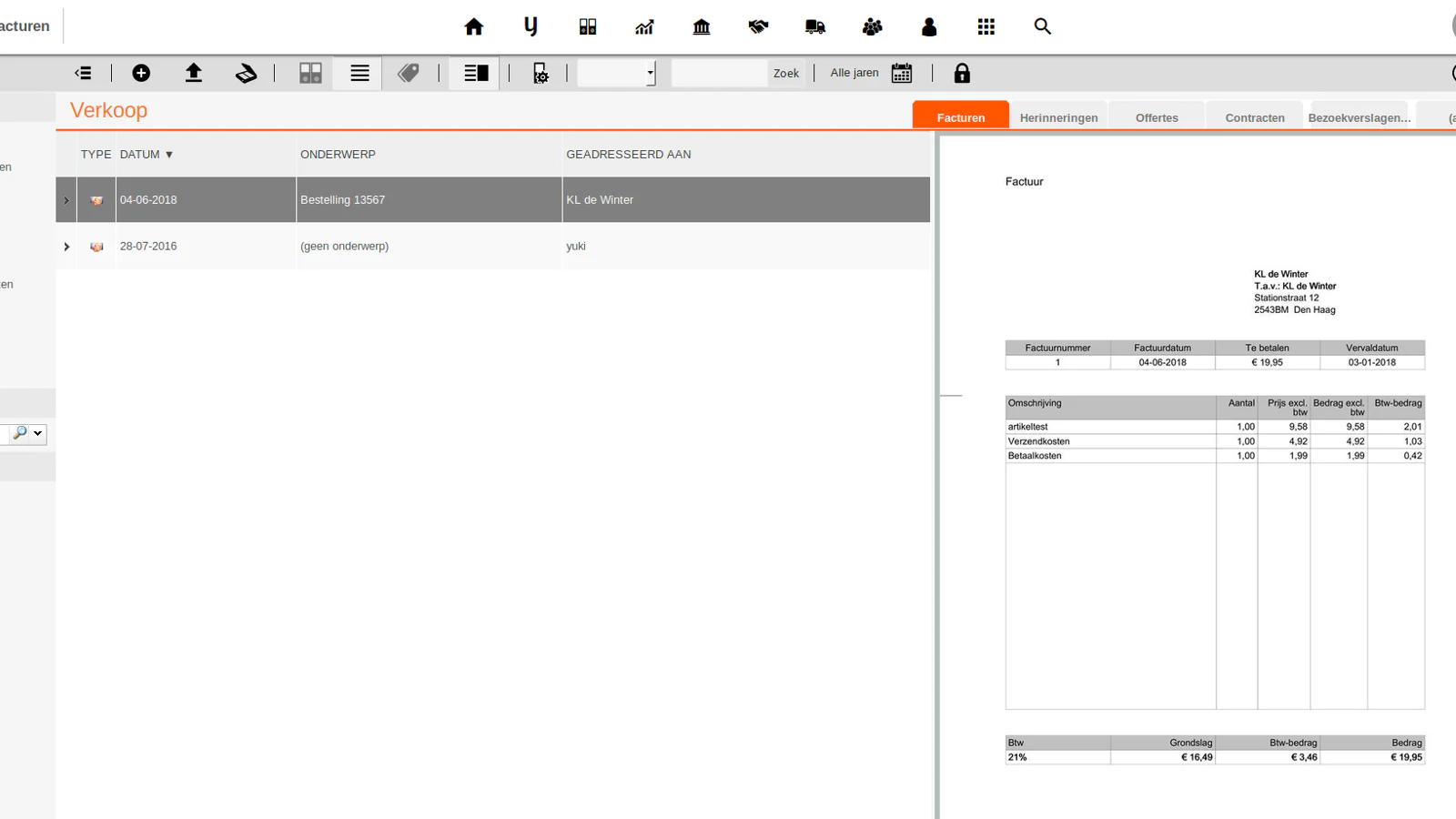Click the upload arrow icon
The height and width of the screenshot is (819, 1456).
pos(194,73)
